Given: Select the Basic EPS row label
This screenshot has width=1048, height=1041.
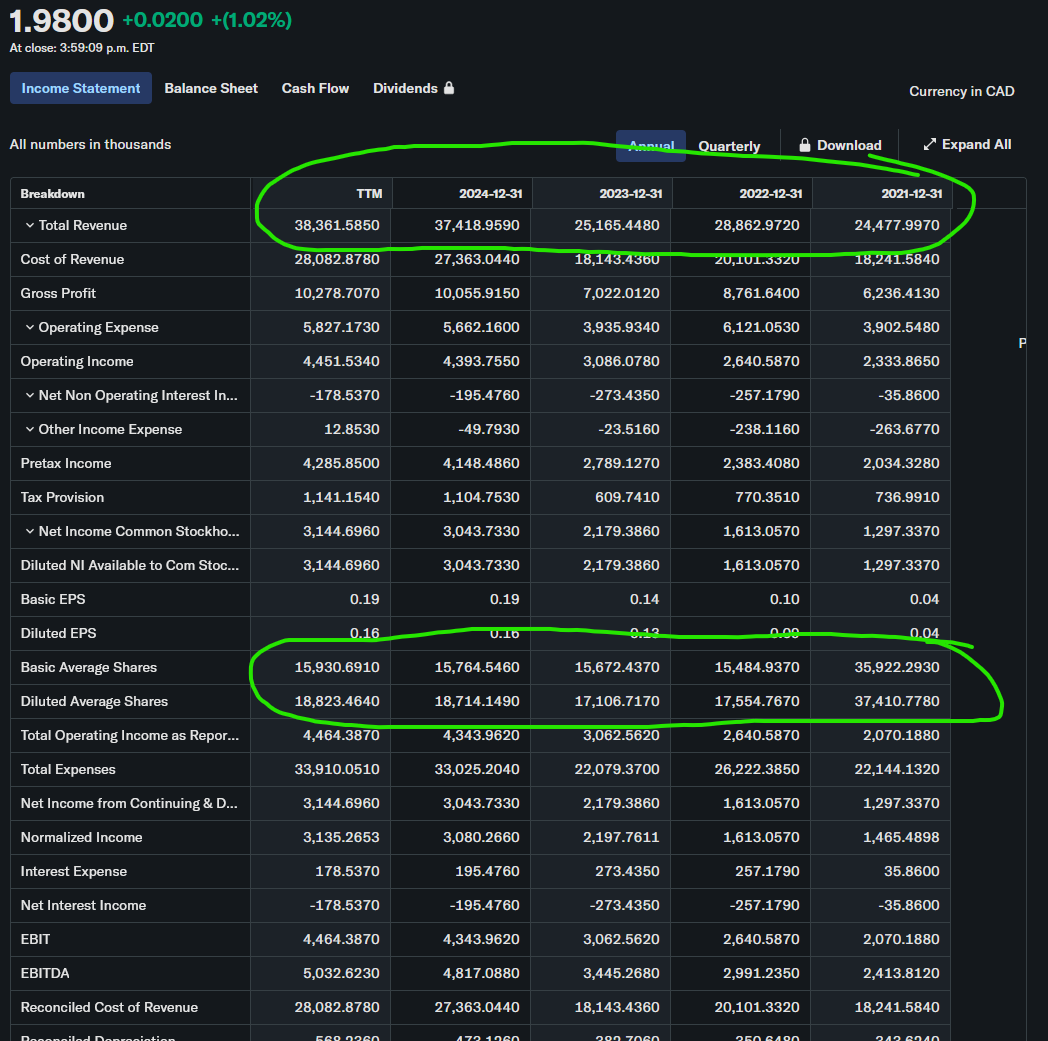Looking at the screenshot, I should [53, 599].
